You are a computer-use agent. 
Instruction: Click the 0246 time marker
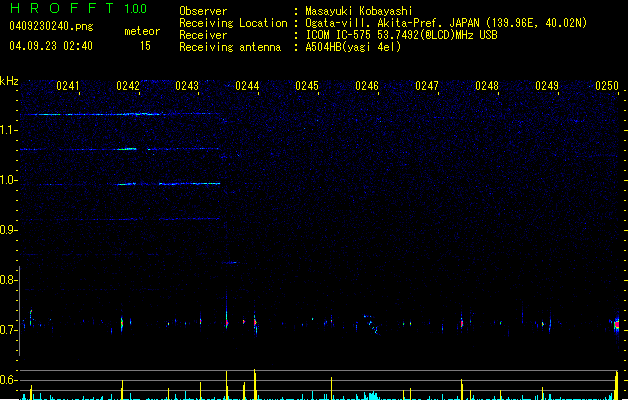[367, 86]
